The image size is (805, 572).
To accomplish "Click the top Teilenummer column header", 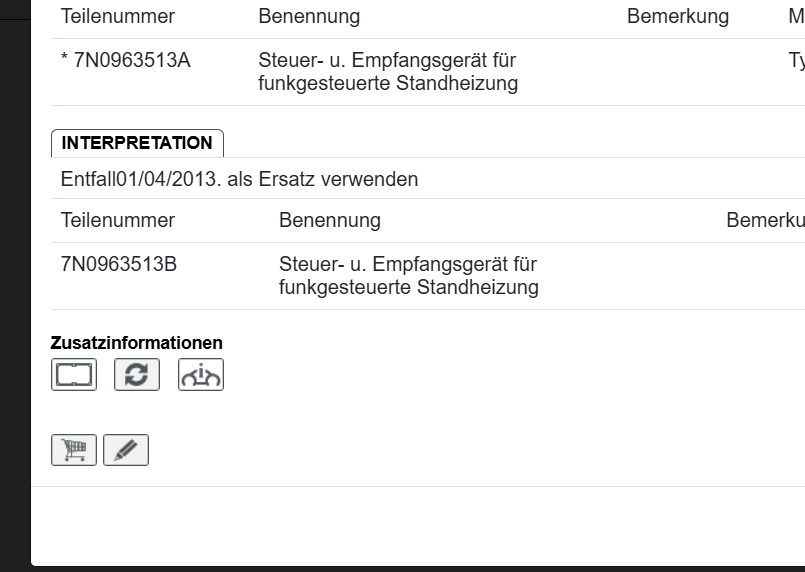I will 118,17.
